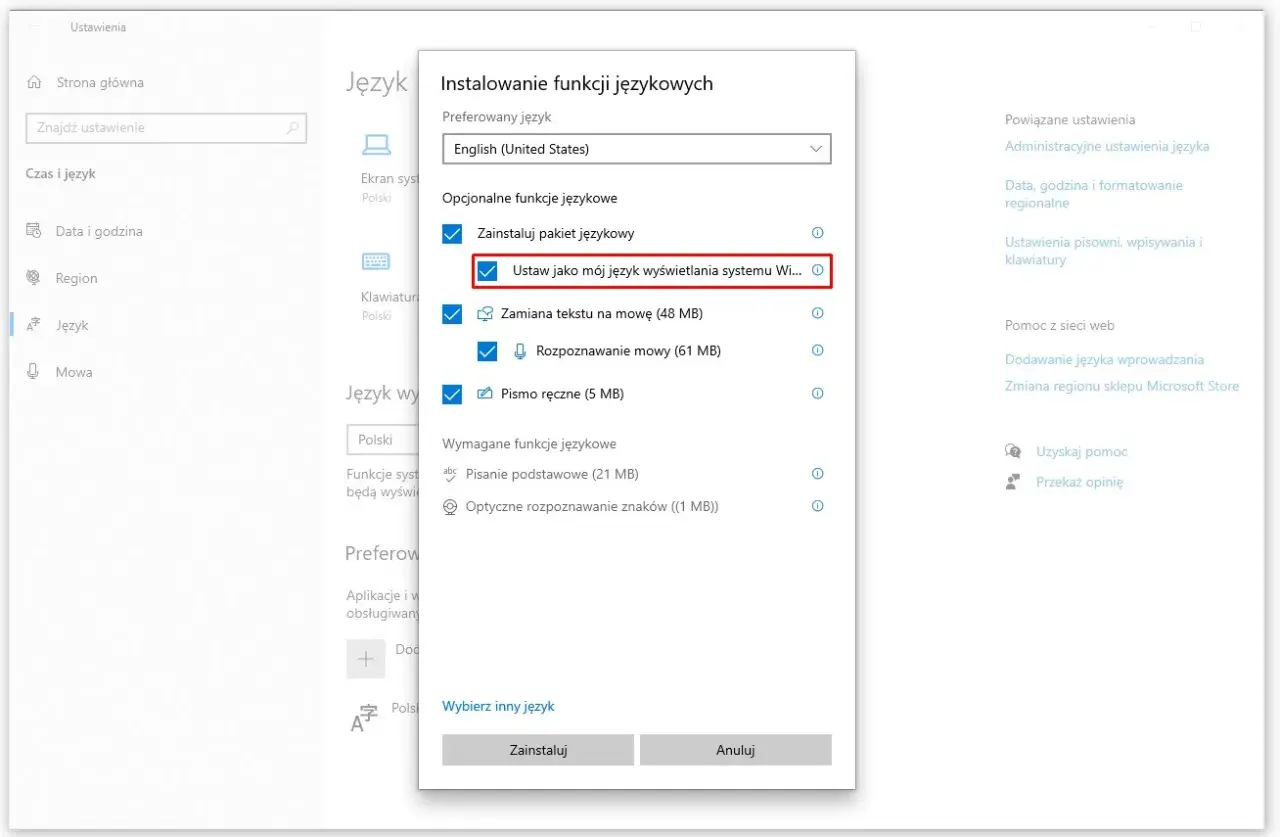The width and height of the screenshot is (1280, 837).
Task: Open Data i godzina settings page
Action: (x=99, y=231)
